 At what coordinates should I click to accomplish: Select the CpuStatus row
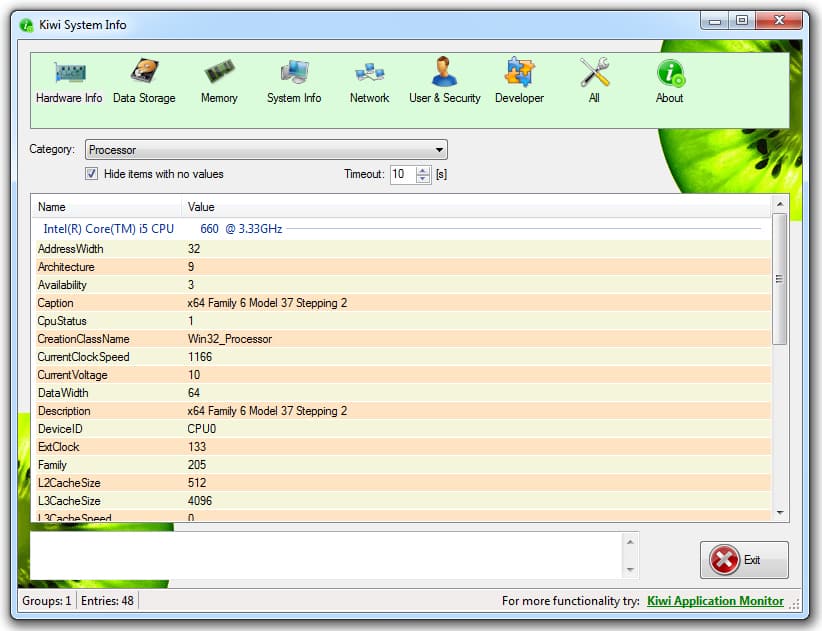[x=403, y=321]
